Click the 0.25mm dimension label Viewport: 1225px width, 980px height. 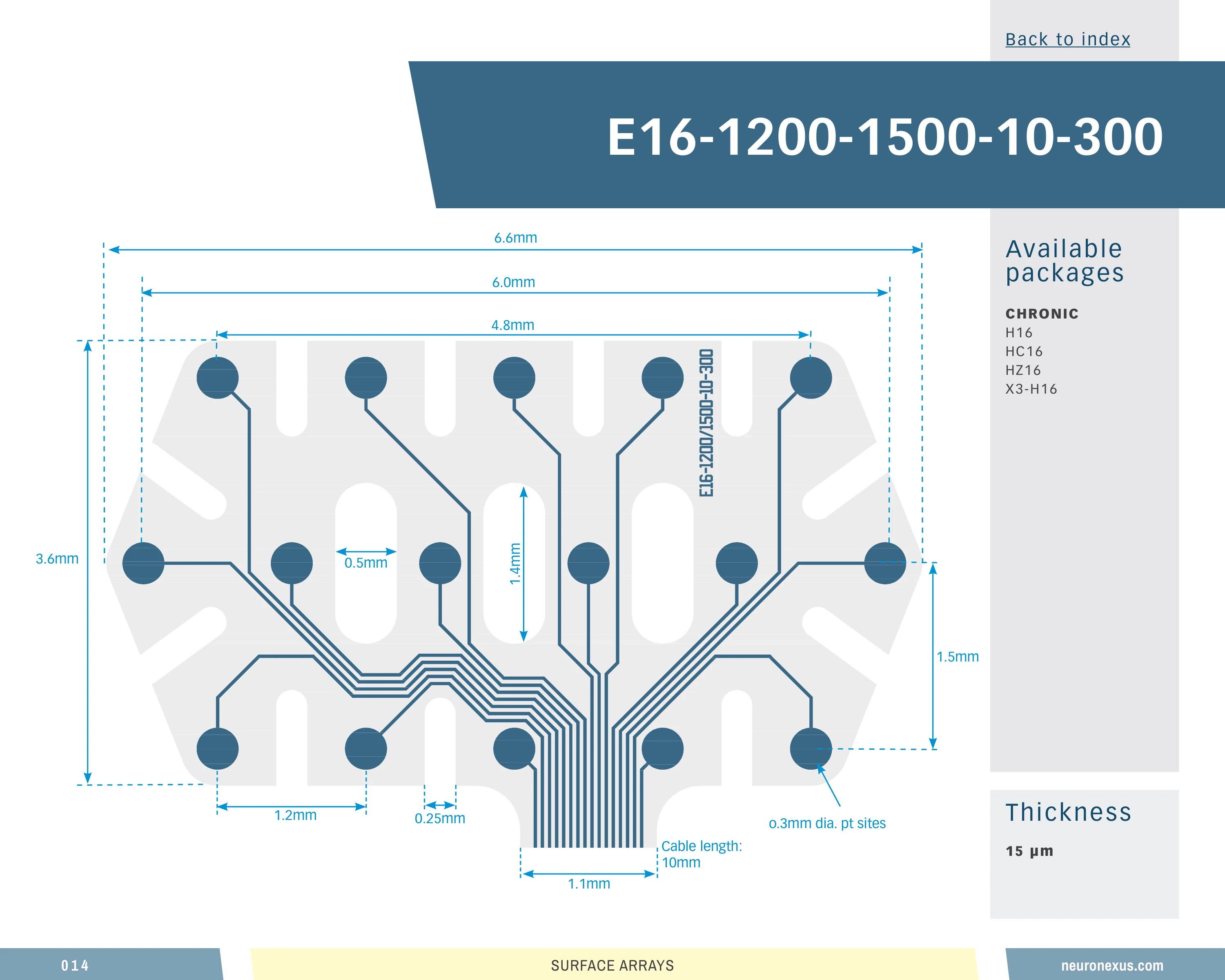440,818
